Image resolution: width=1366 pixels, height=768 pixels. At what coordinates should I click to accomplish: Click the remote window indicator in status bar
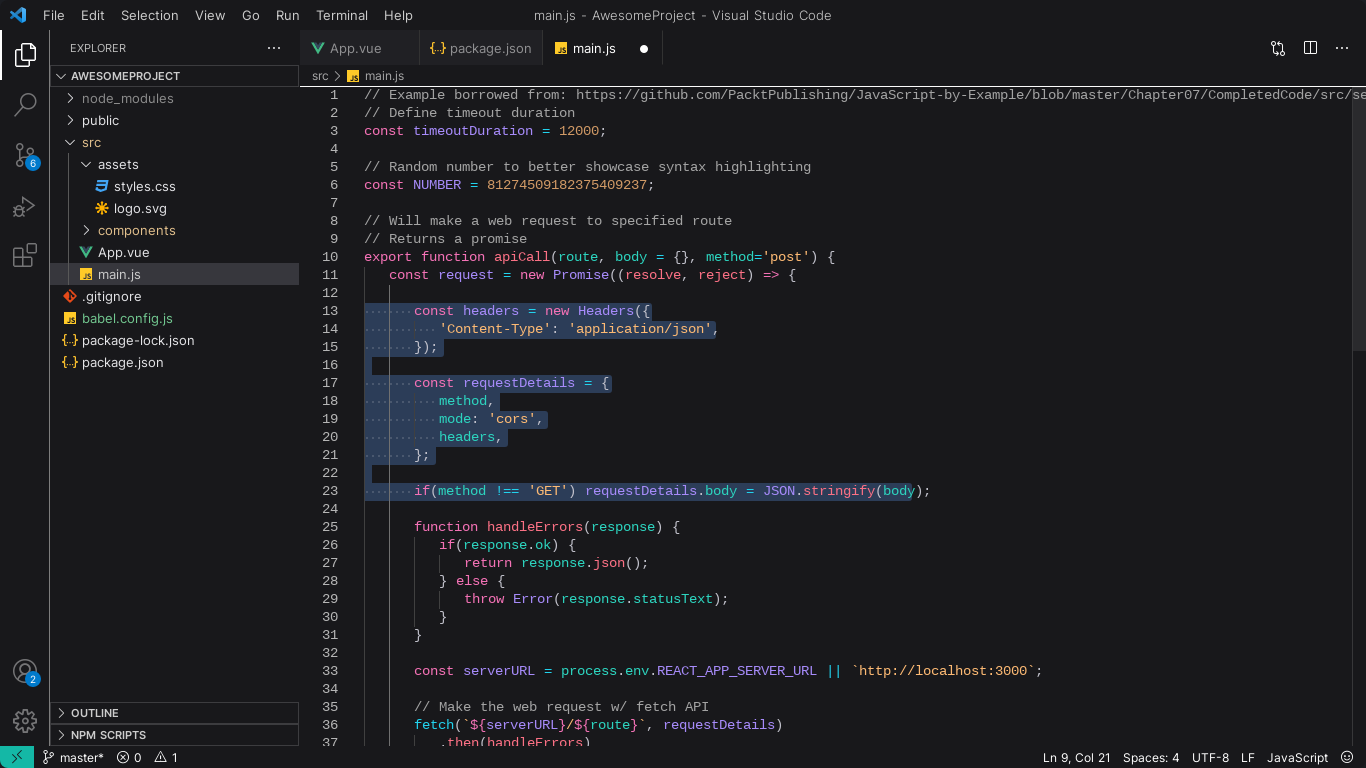[x=17, y=757]
